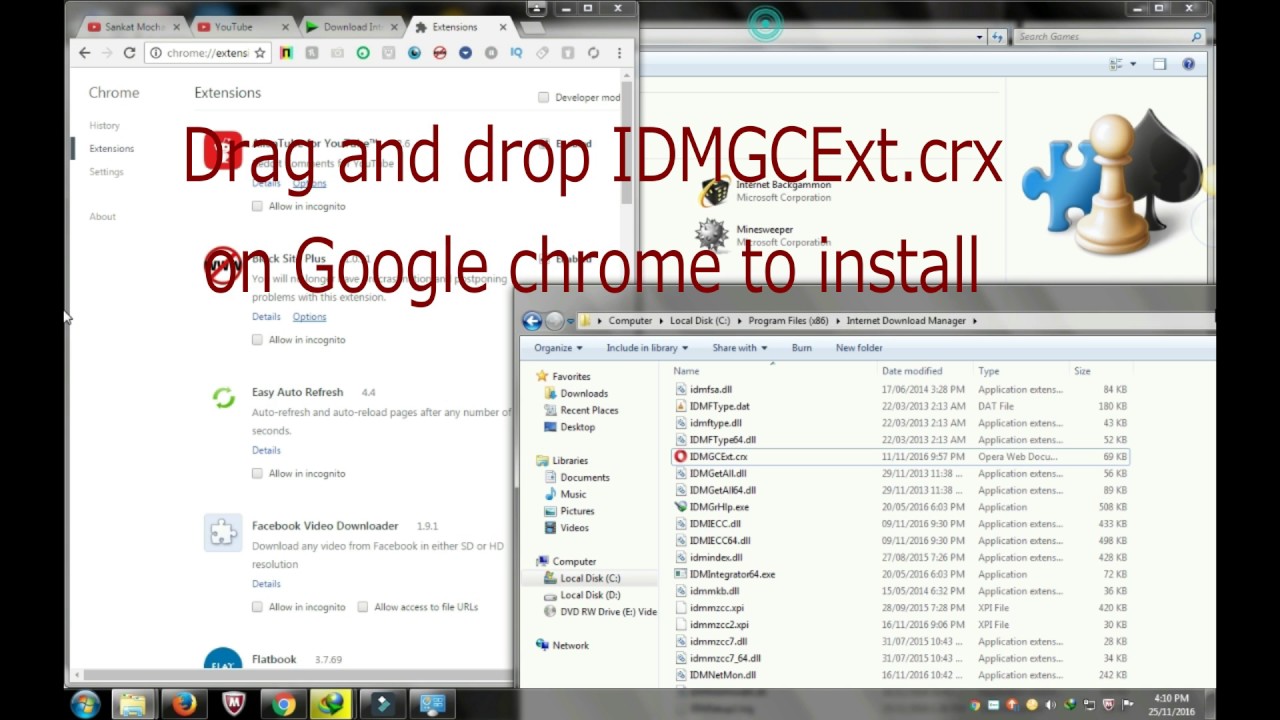Expand breadcrumb arrow after Local Disk (C:)
The width and height of the screenshot is (1280, 720).
tap(739, 321)
